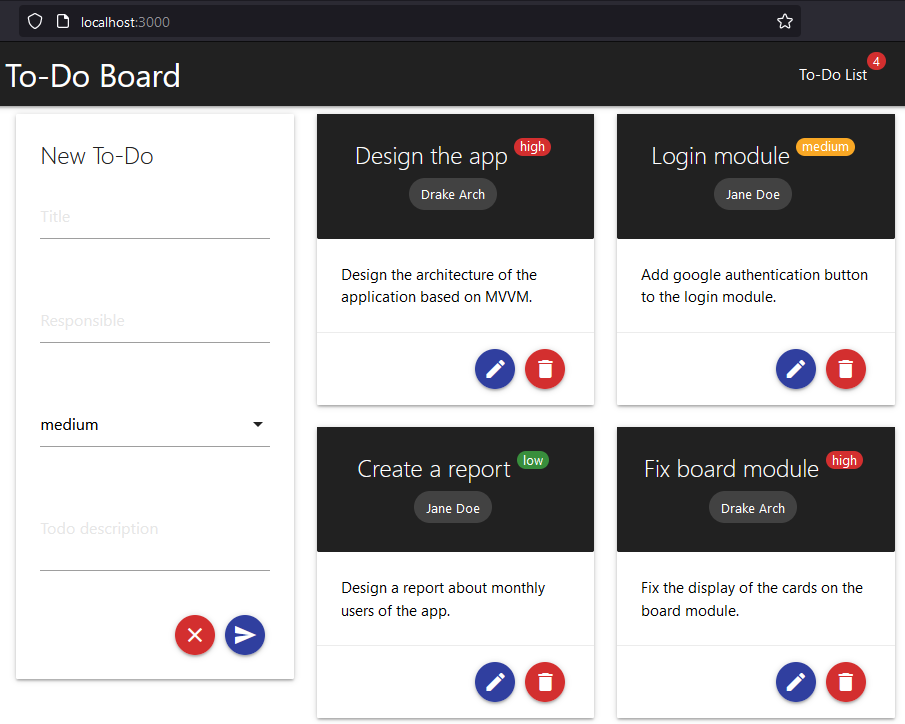Delete the "Design the app" task with trash icon
905x724 pixels.
[x=545, y=369]
